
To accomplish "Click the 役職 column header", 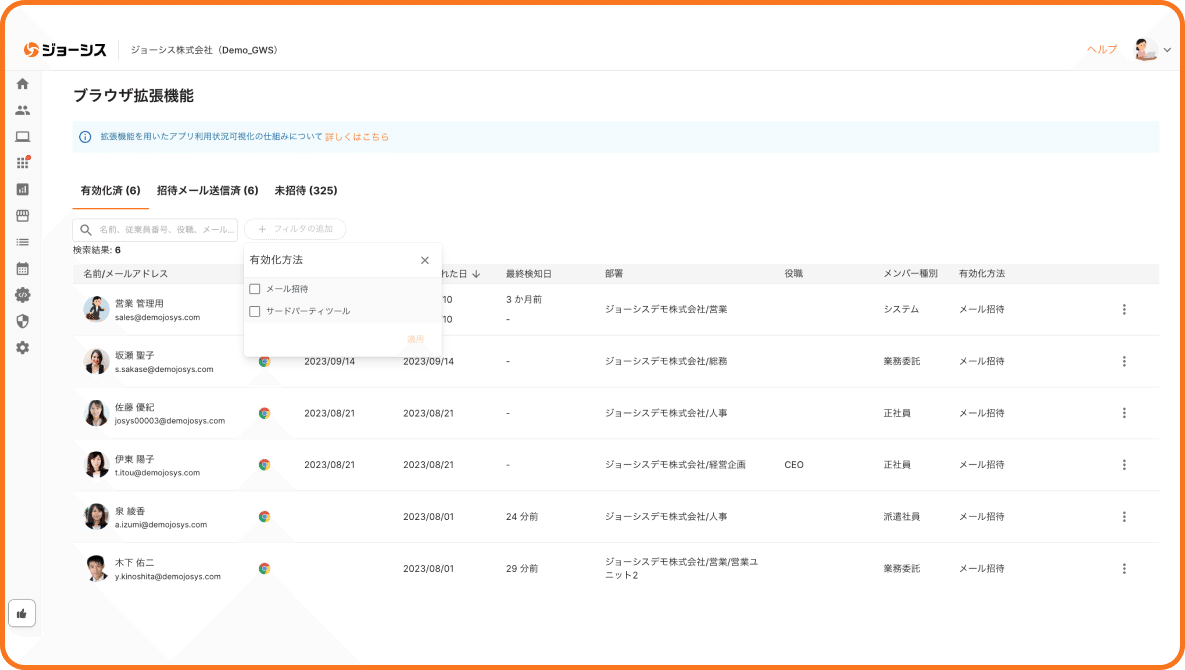I will [x=794, y=274].
